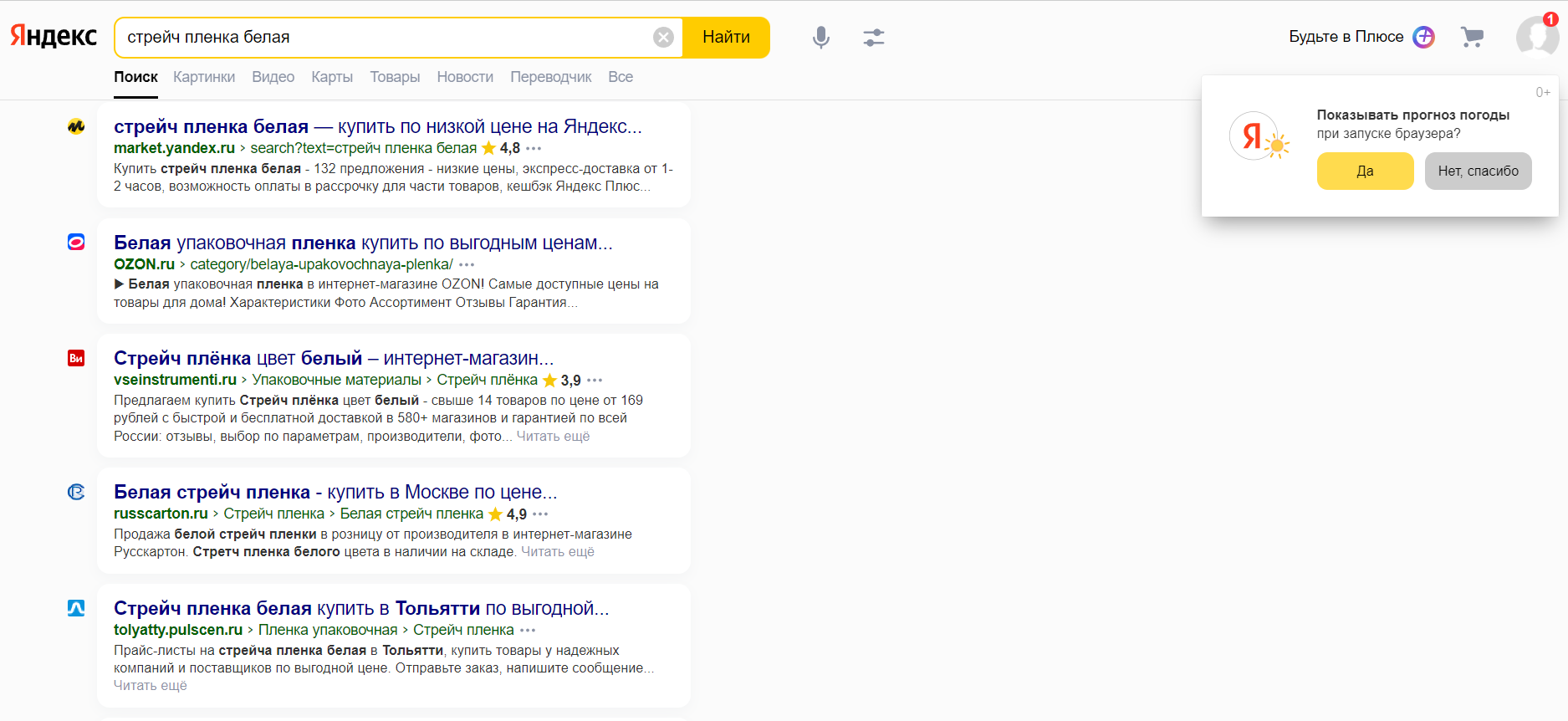Open the more options dots for OZON.ru result
This screenshot has height=721, width=1568.
[467, 265]
